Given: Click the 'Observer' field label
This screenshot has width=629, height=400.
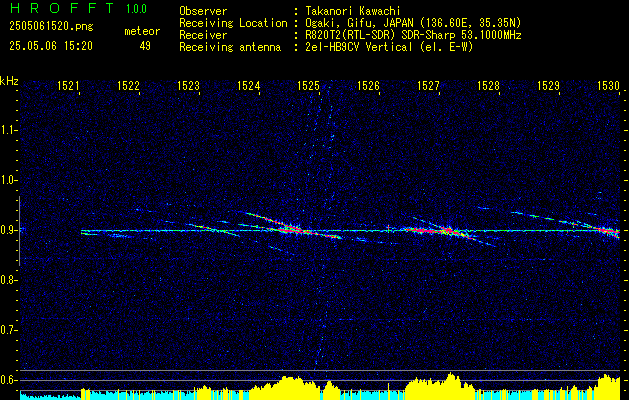Looking at the screenshot, I should 203,11.
